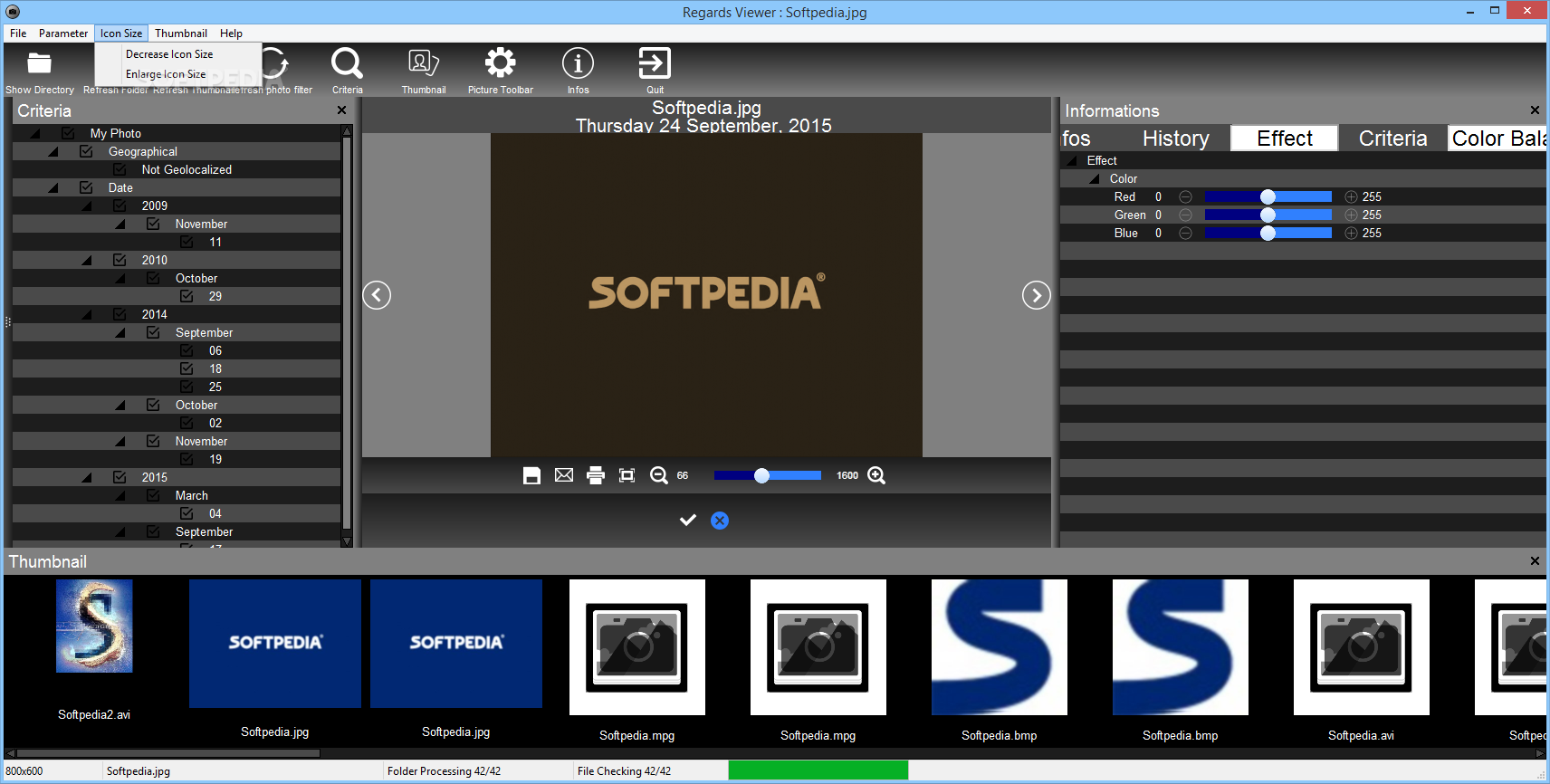Toggle the 2015 year checkbox
This screenshot has height=784, width=1550.
tap(120, 477)
